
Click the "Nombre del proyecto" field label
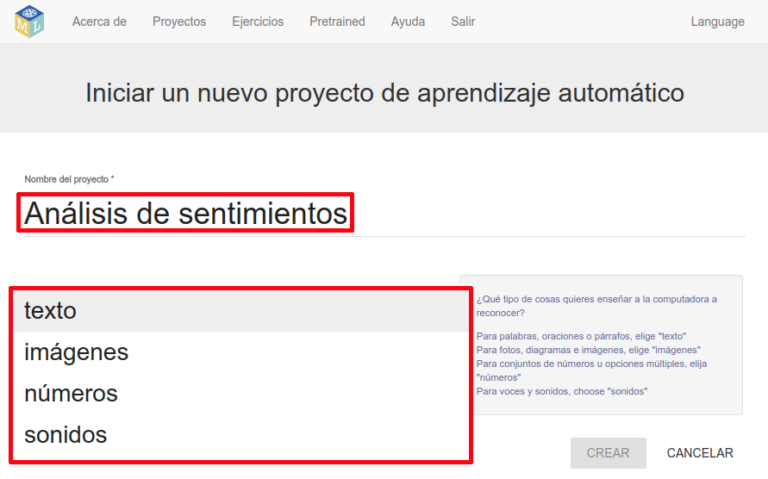tap(69, 179)
